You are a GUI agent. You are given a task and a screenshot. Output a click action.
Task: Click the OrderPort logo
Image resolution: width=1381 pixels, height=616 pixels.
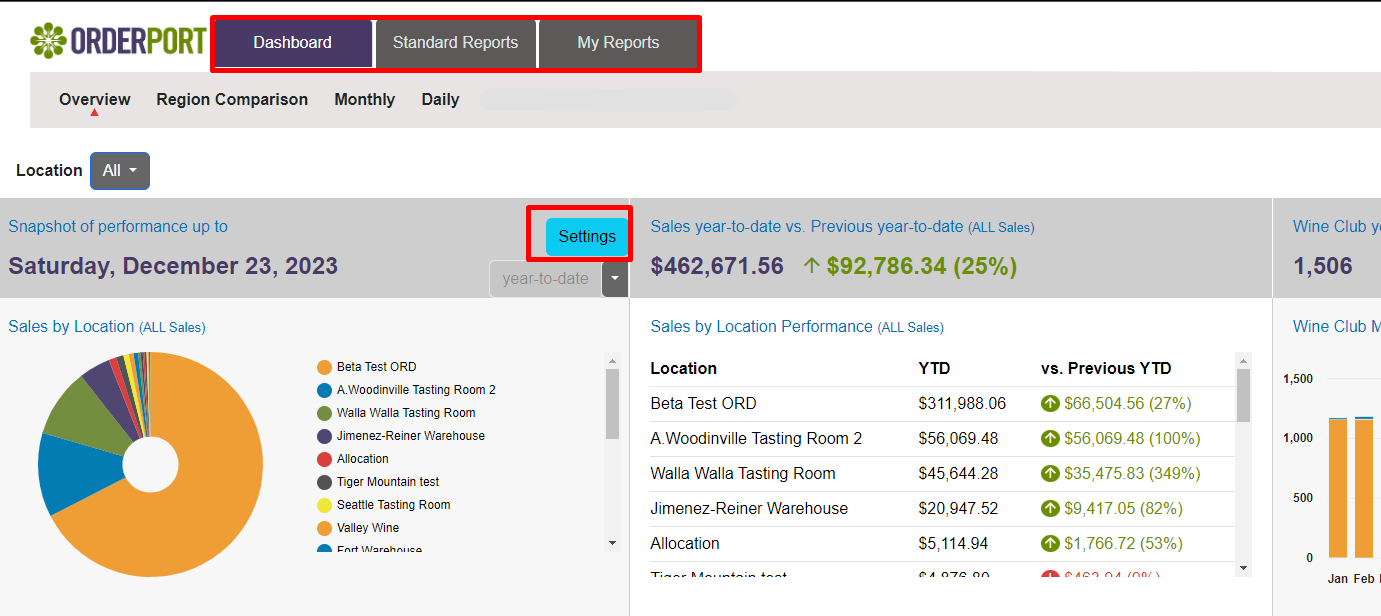tap(117, 41)
